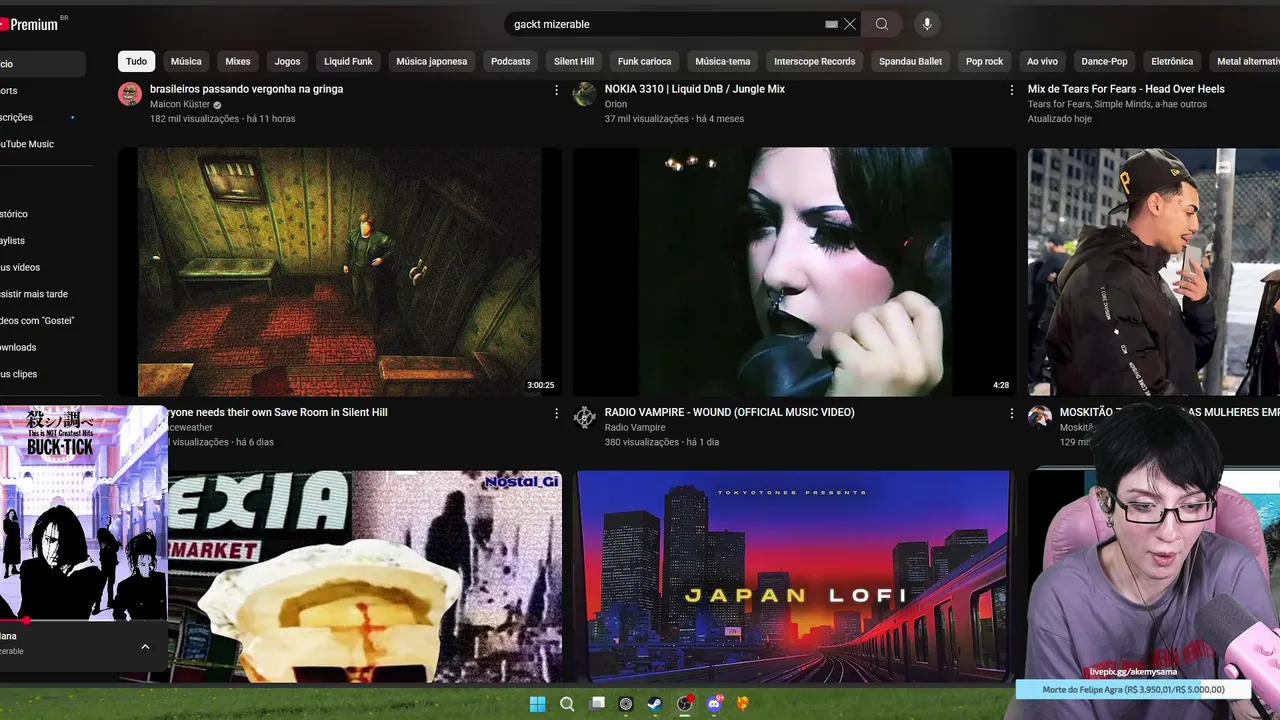Viewport: 1280px width, 720px height.
Task: Open Moskitão channel avatar
Action: click(x=1040, y=418)
